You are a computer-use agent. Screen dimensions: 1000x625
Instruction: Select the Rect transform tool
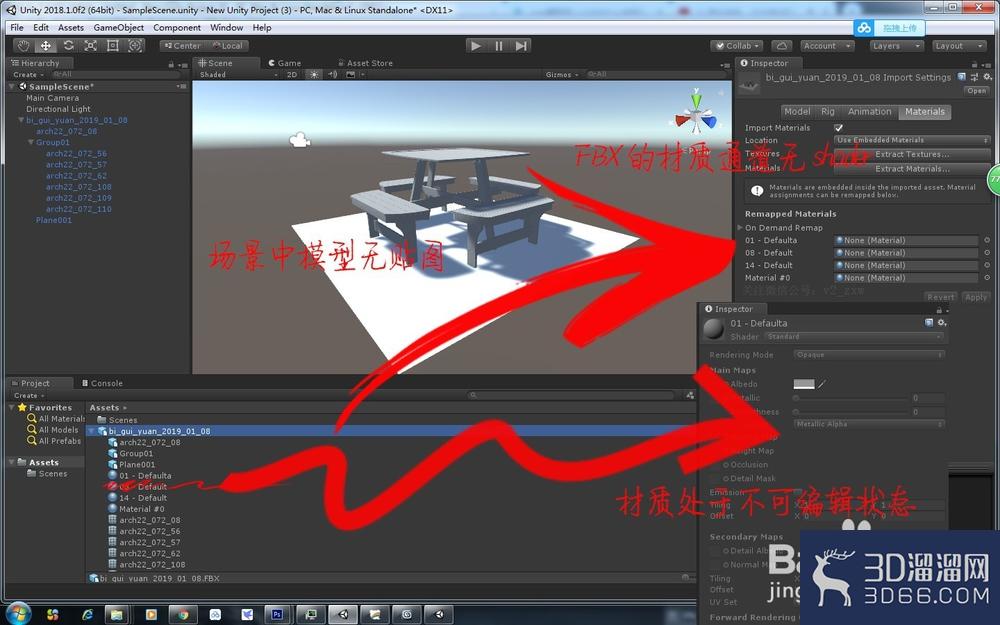click(x=113, y=46)
